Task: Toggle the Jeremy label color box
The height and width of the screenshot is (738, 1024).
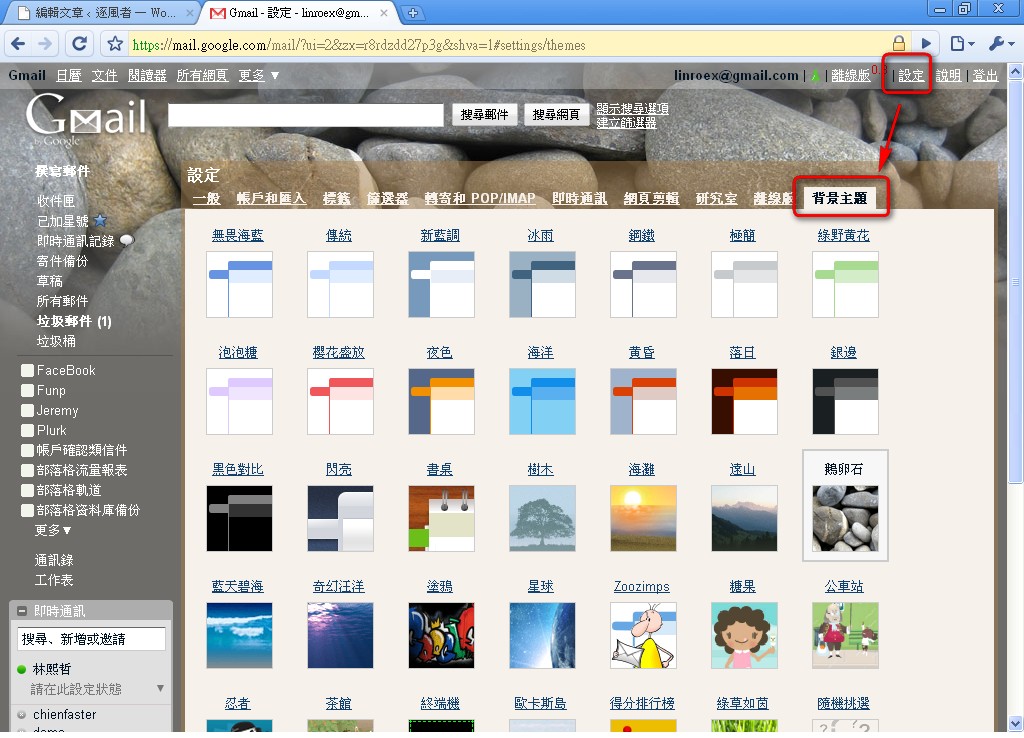Action: click(x=27, y=410)
